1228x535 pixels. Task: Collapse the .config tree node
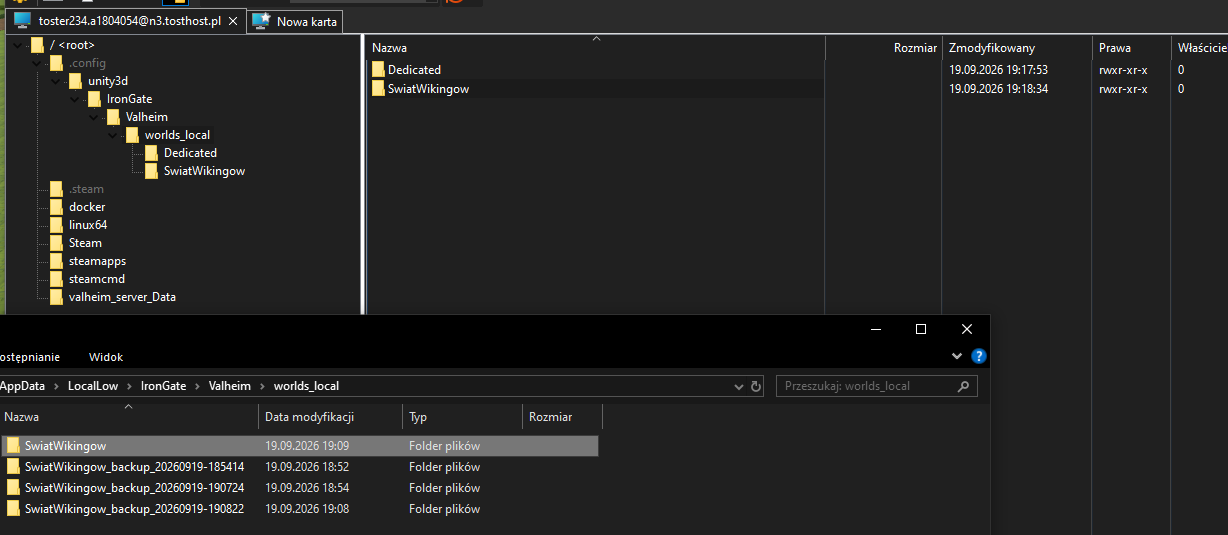click(36, 63)
